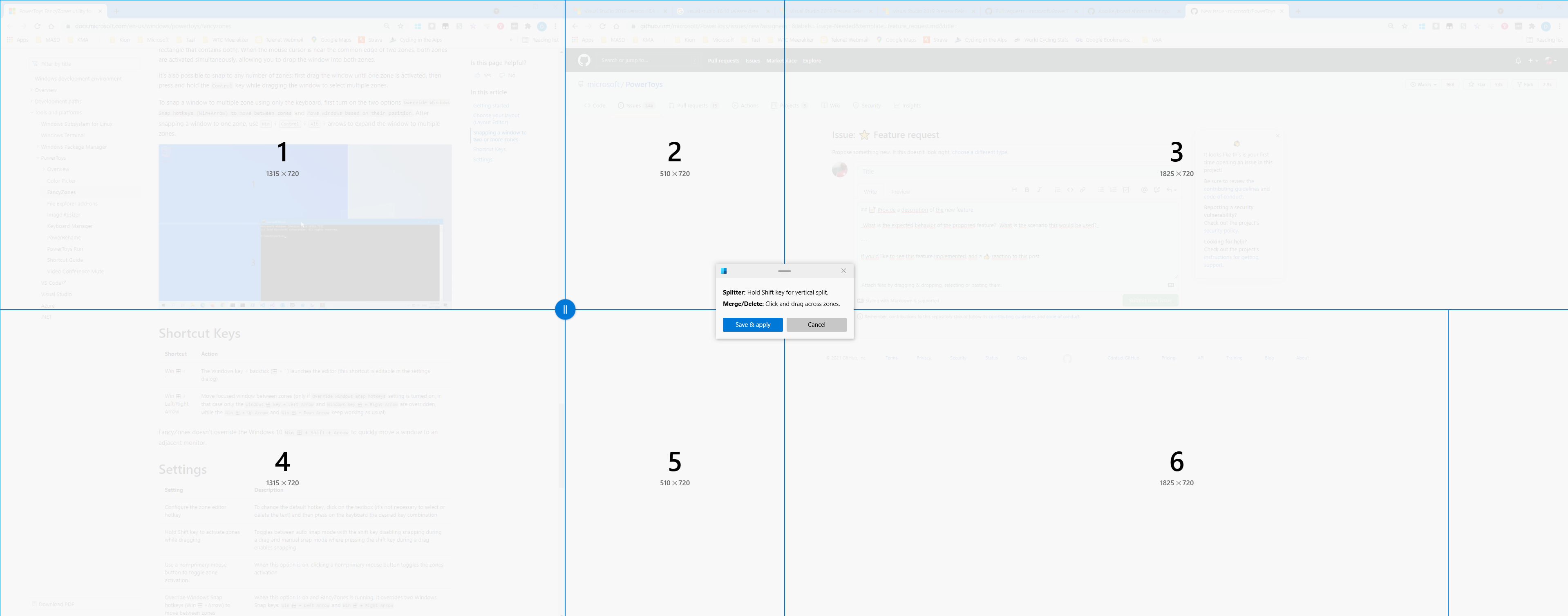The height and width of the screenshot is (616, 1568).
Task: Click the issue Title input field
Action: coord(1018,172)
